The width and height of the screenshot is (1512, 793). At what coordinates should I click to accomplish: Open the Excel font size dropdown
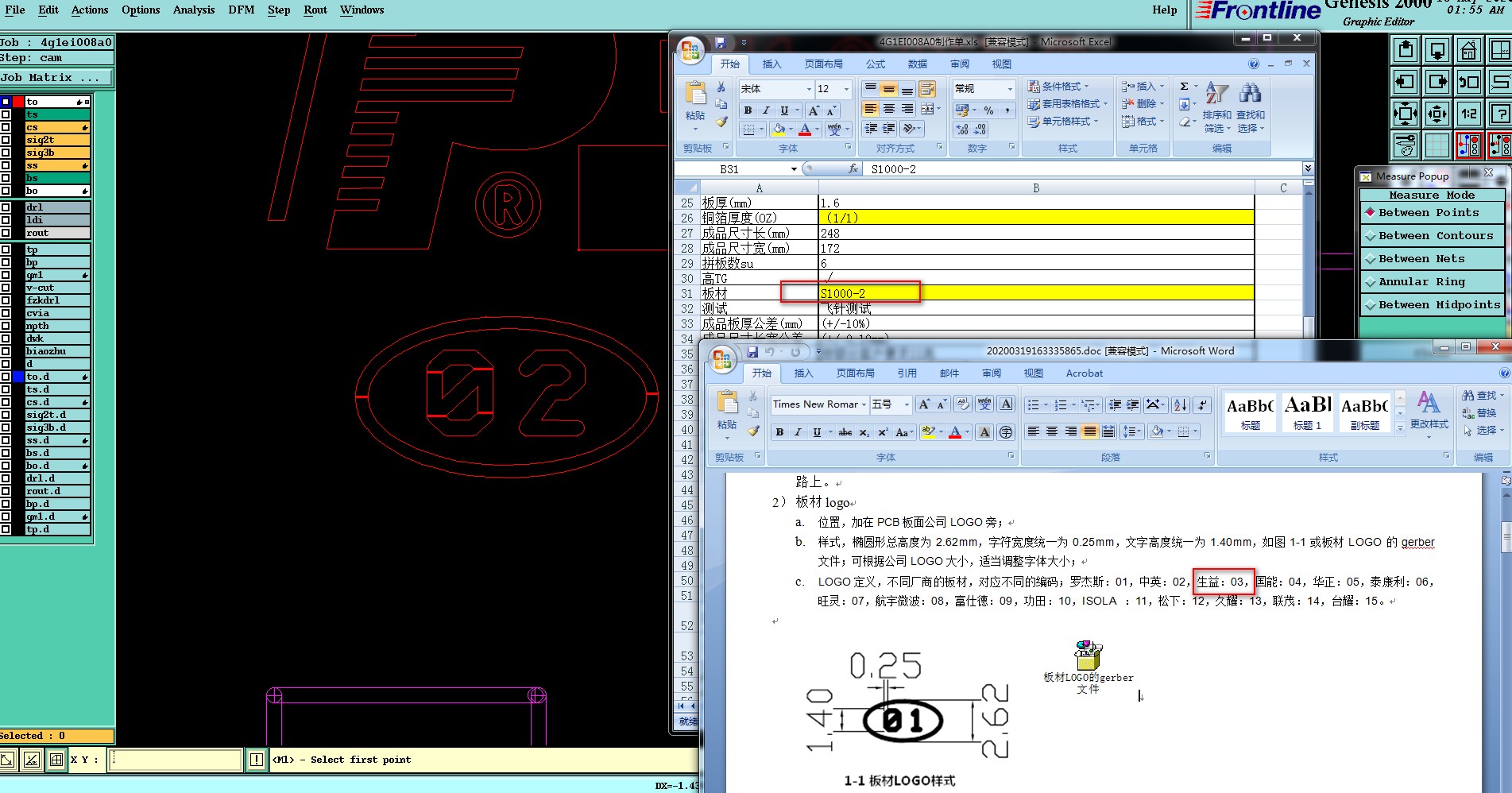tap(846, 89)
